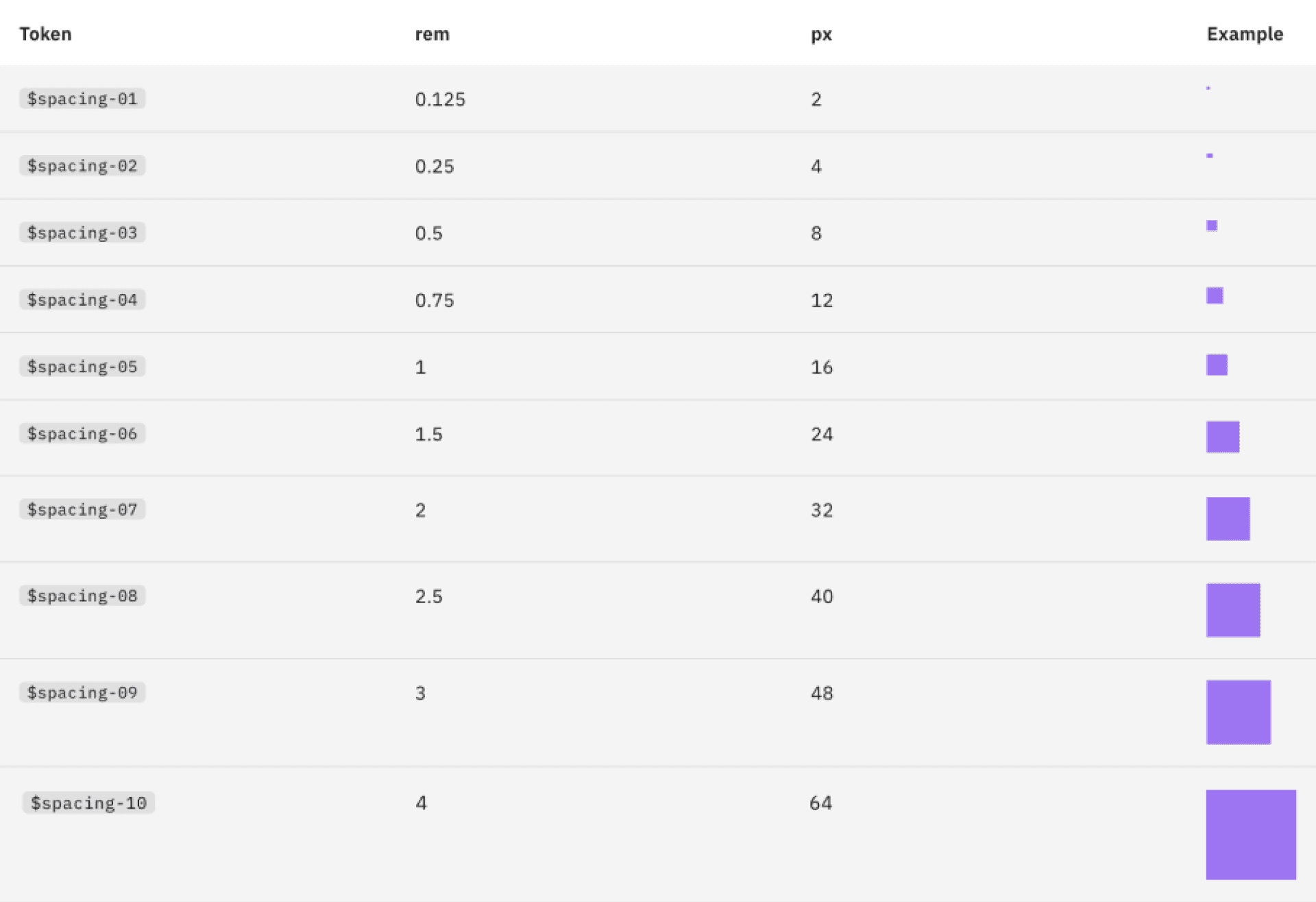The height and width of the screenshot is (902, 1316).
Task: Select the $spacing-05 token label
Action: (82, 367)
